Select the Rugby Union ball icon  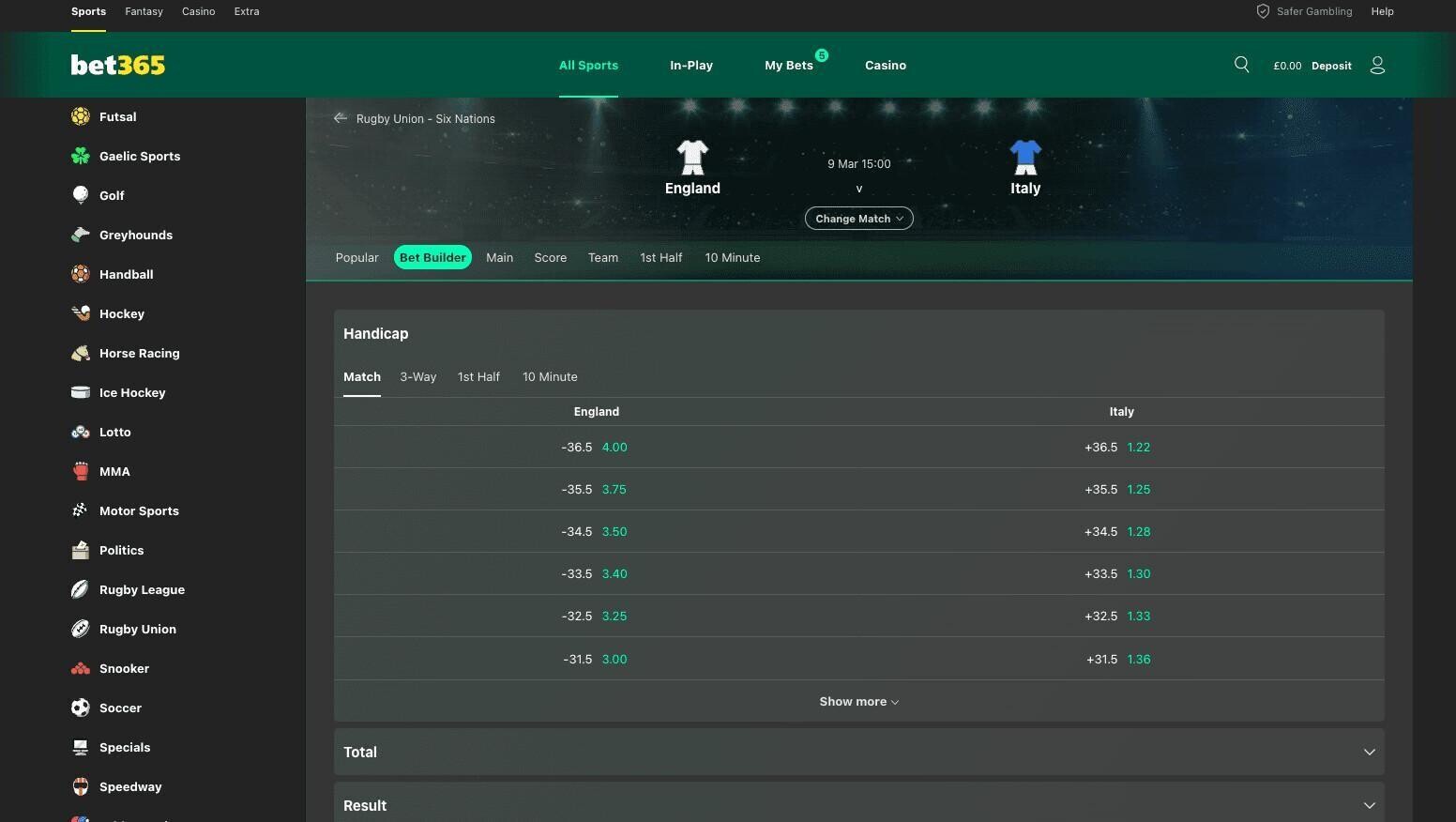[x=81, y=629]
